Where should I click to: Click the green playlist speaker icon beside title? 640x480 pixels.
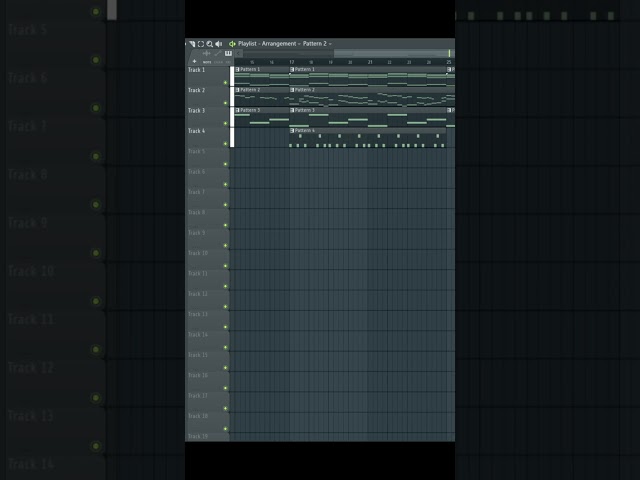click(x=232, y=44)
